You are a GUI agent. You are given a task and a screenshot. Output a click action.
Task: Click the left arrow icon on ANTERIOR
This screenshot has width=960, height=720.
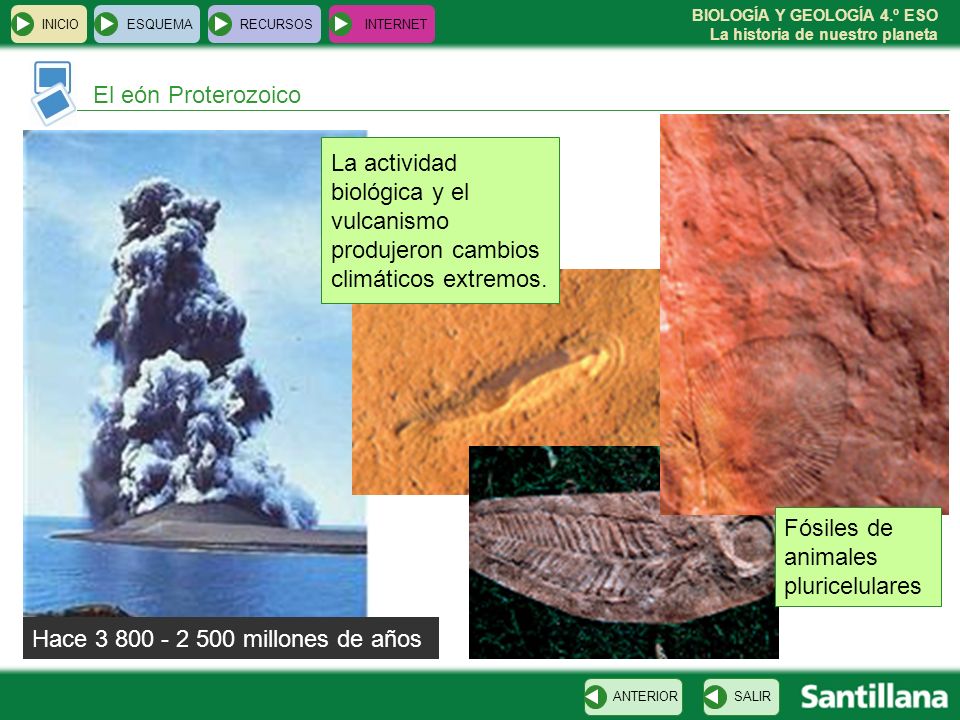pyautogui.click(x=595, y=697)
